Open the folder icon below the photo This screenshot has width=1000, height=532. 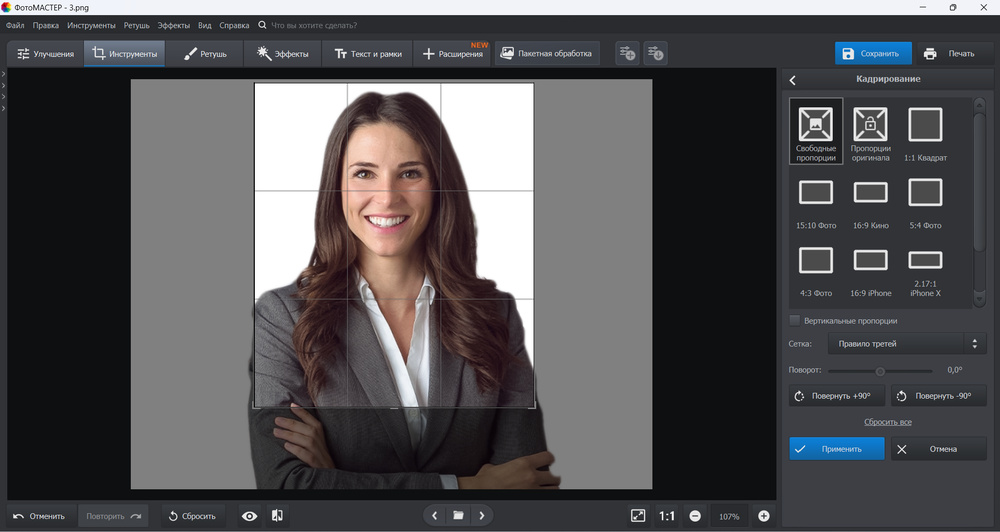[458, 516]
